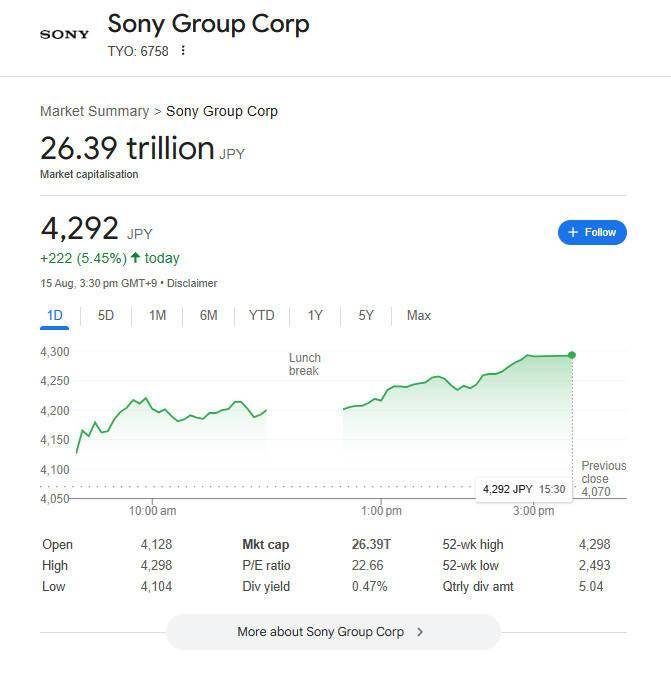Screen dimensions: 671x674
Task: Open the Disclaimer link
Action: (192, 283)
